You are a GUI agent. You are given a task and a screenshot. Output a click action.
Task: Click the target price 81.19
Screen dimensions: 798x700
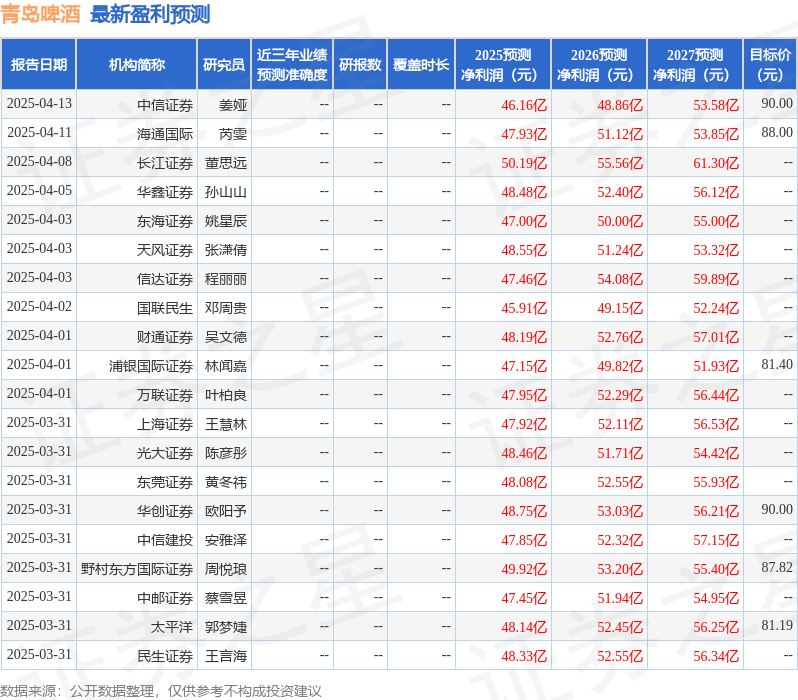pos(777,626)
